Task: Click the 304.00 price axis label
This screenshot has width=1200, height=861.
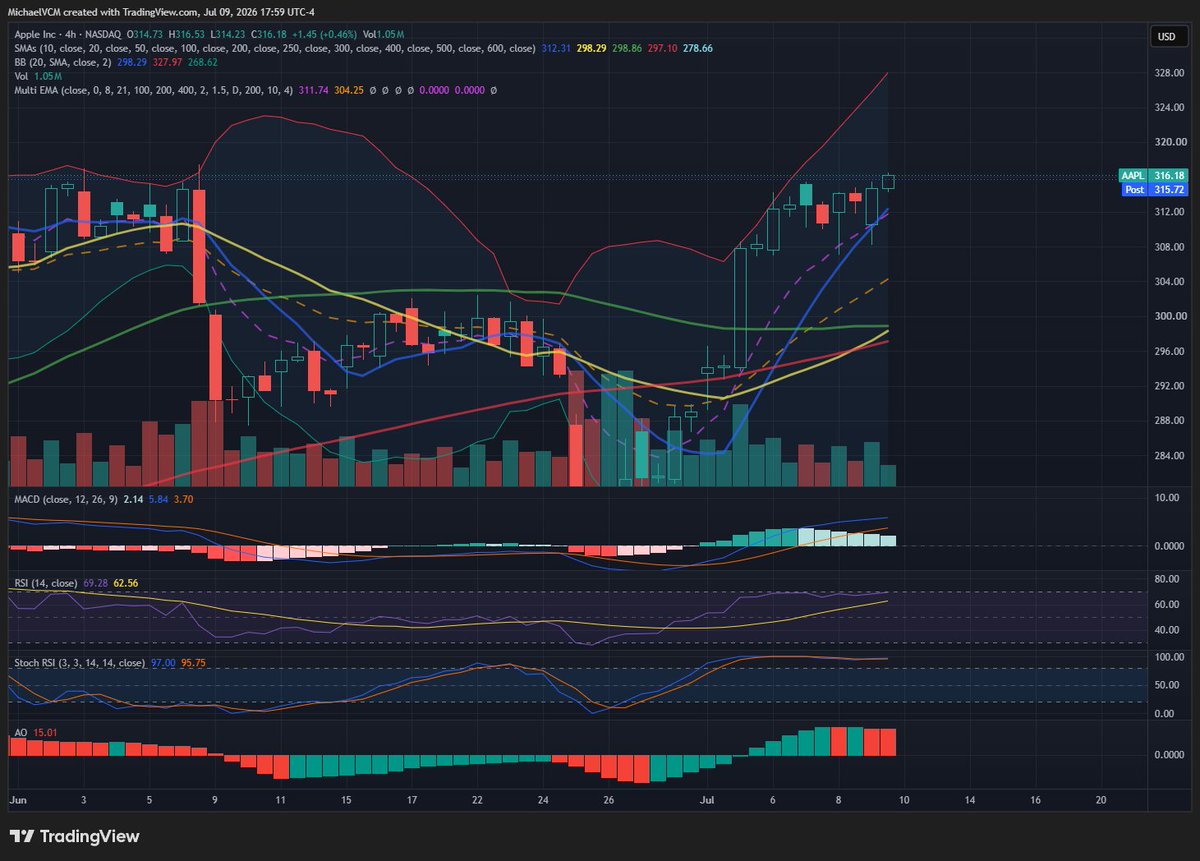Action: [x=1170, y=282]
